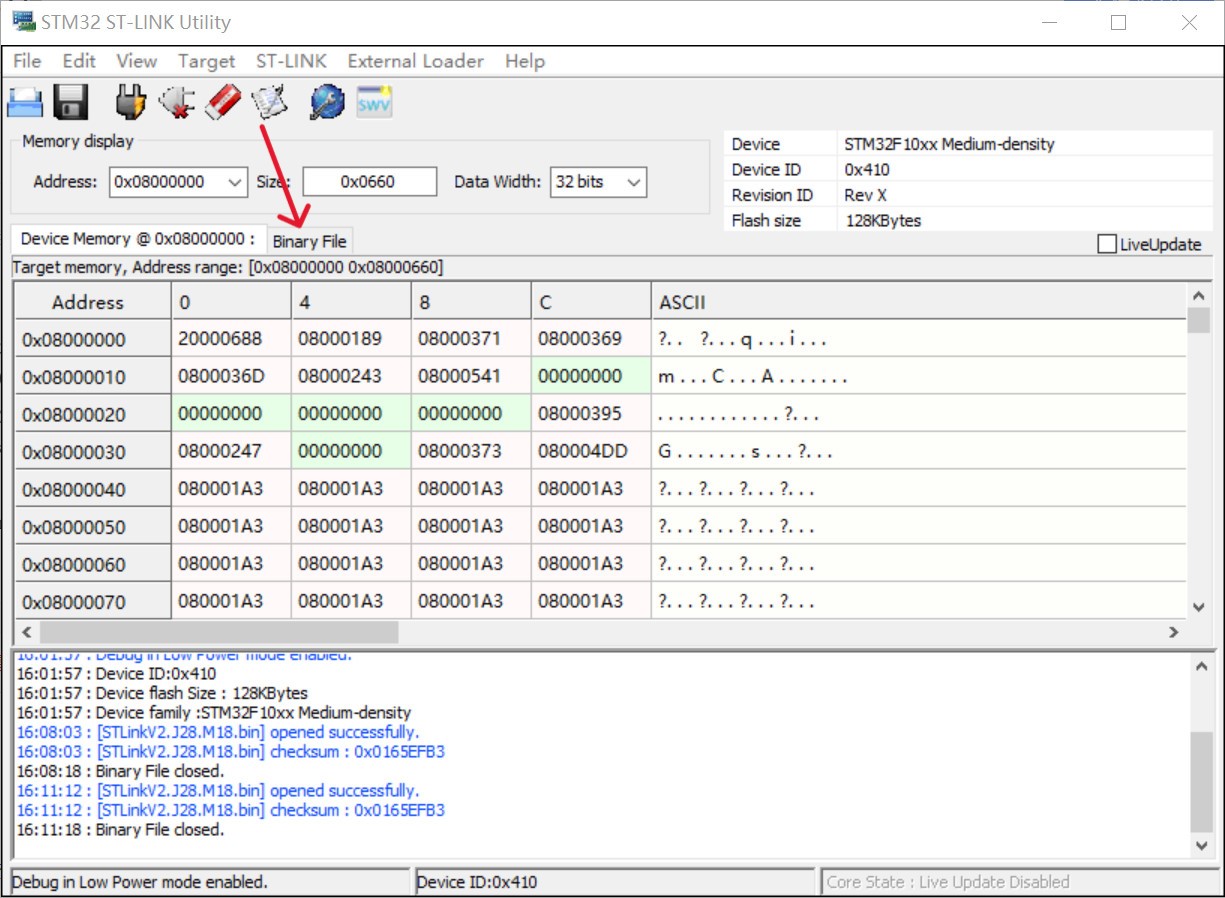This screenshot has height=898, width=1225.
Task: Click the Full chip erase icon
Action: tap(224, 102)
